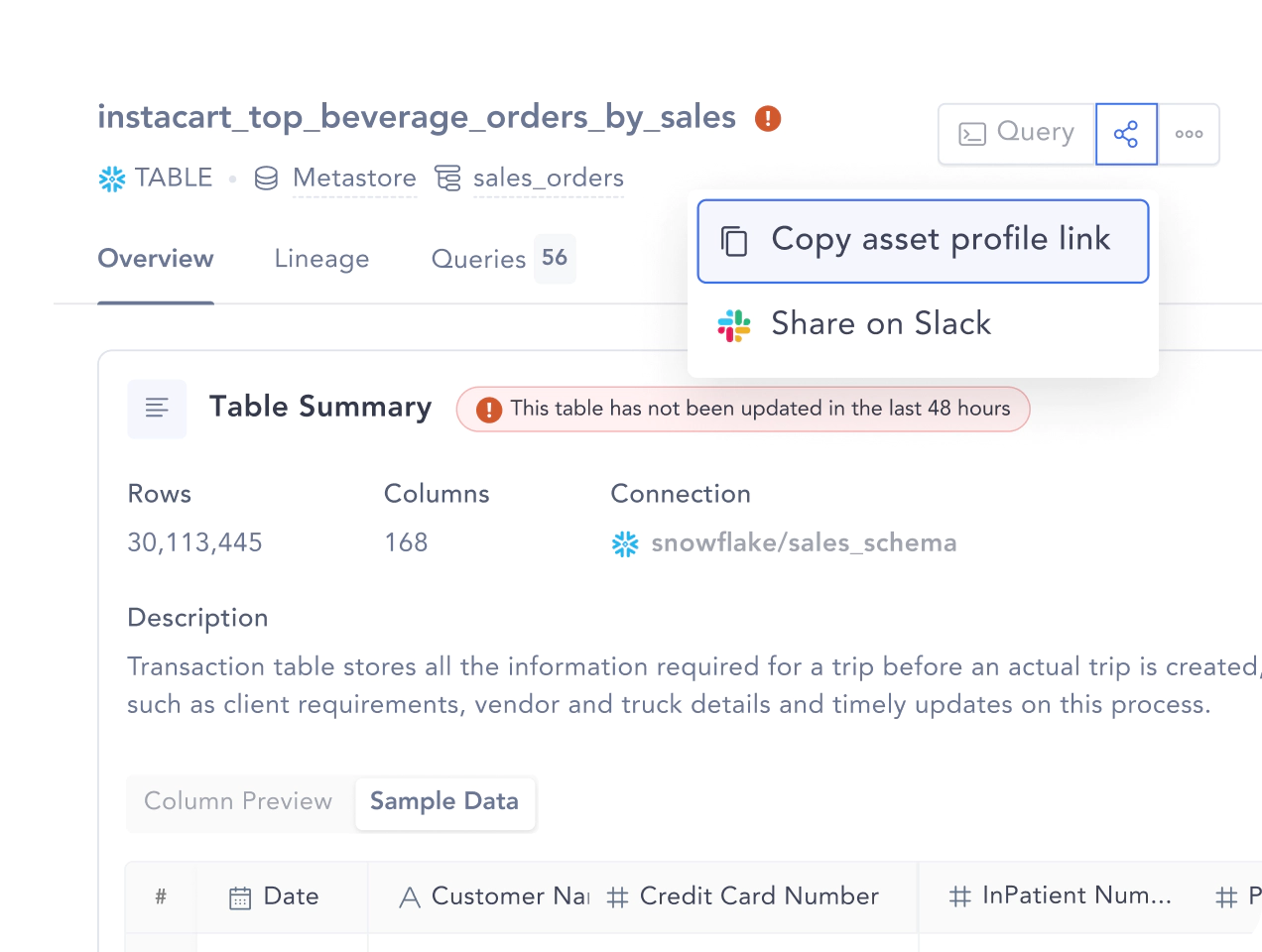
Task: Click the calendar icon in Date column
Action: 240,898
